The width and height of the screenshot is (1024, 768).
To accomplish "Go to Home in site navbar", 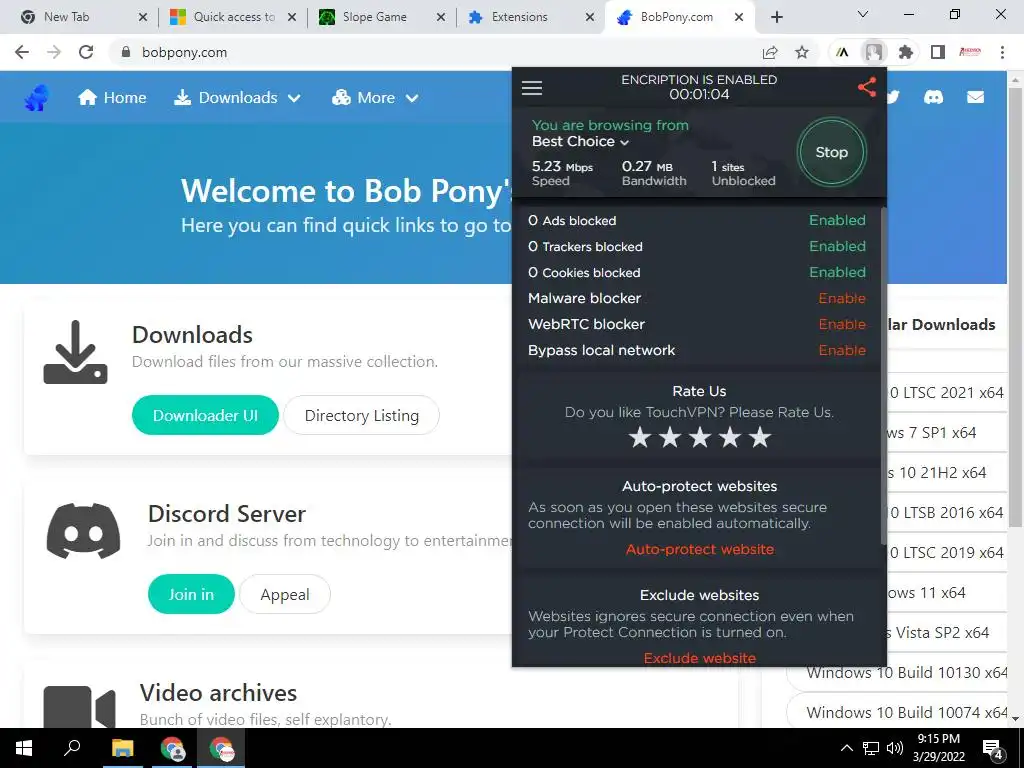I will tap(112, 98).
